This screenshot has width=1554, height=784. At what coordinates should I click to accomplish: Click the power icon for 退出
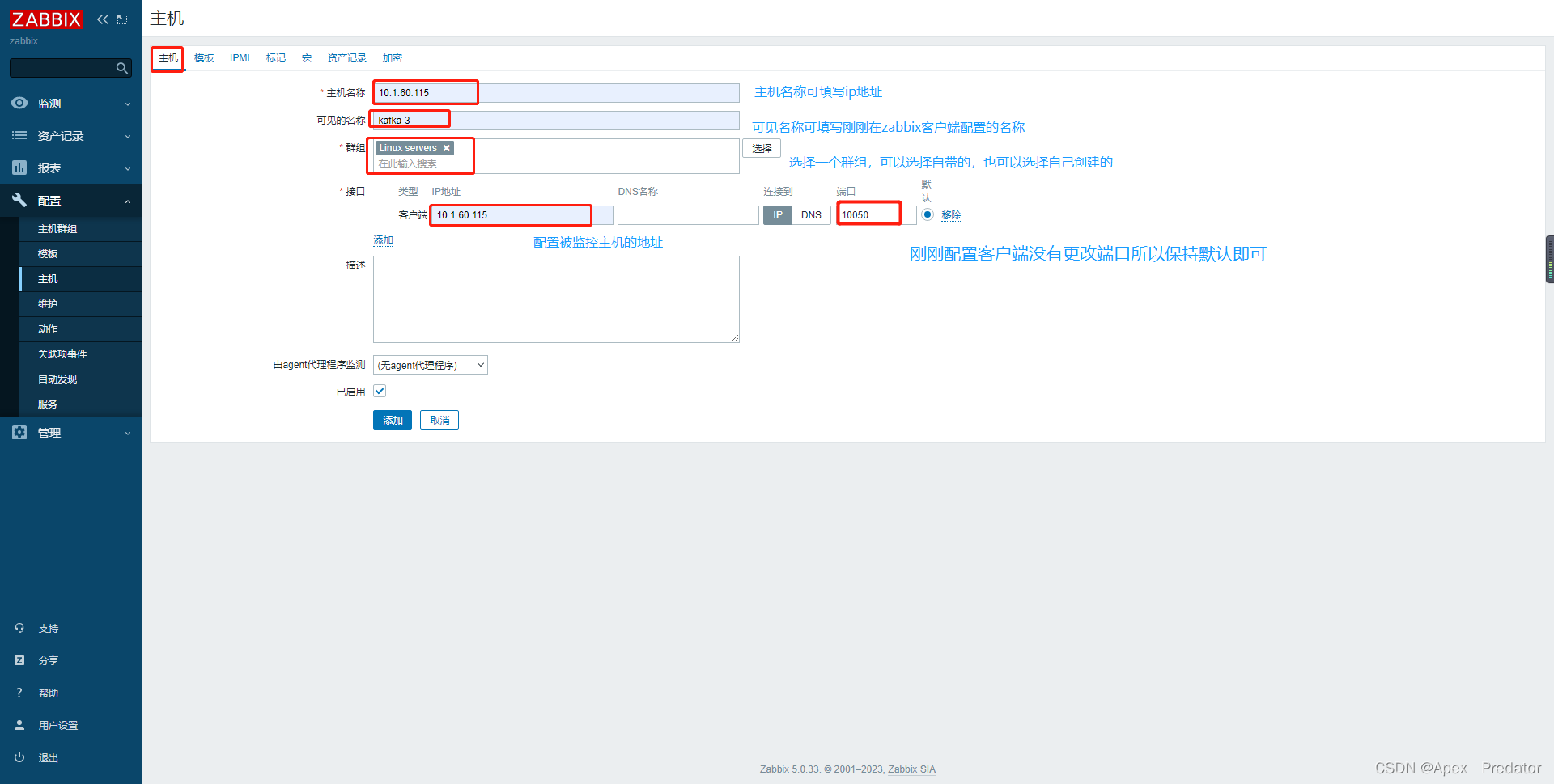coord(19,757)
